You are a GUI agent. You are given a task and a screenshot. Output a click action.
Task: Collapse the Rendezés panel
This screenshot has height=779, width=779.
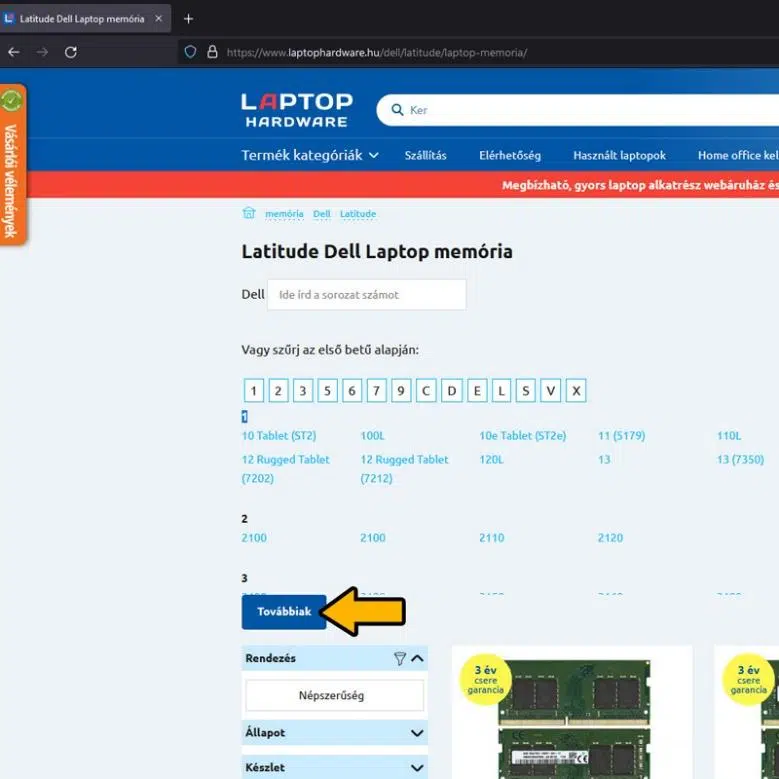pos(418,658)
